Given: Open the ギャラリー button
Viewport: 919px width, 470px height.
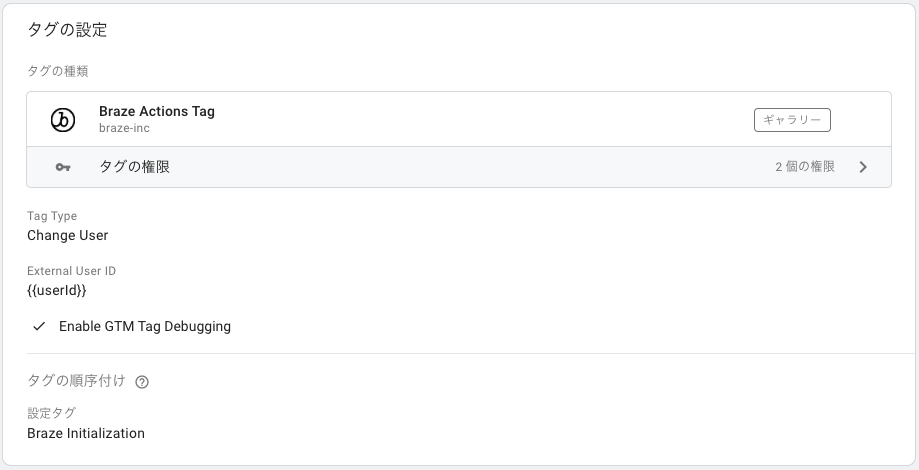Looking at the screenshot, I should point(792,120).
